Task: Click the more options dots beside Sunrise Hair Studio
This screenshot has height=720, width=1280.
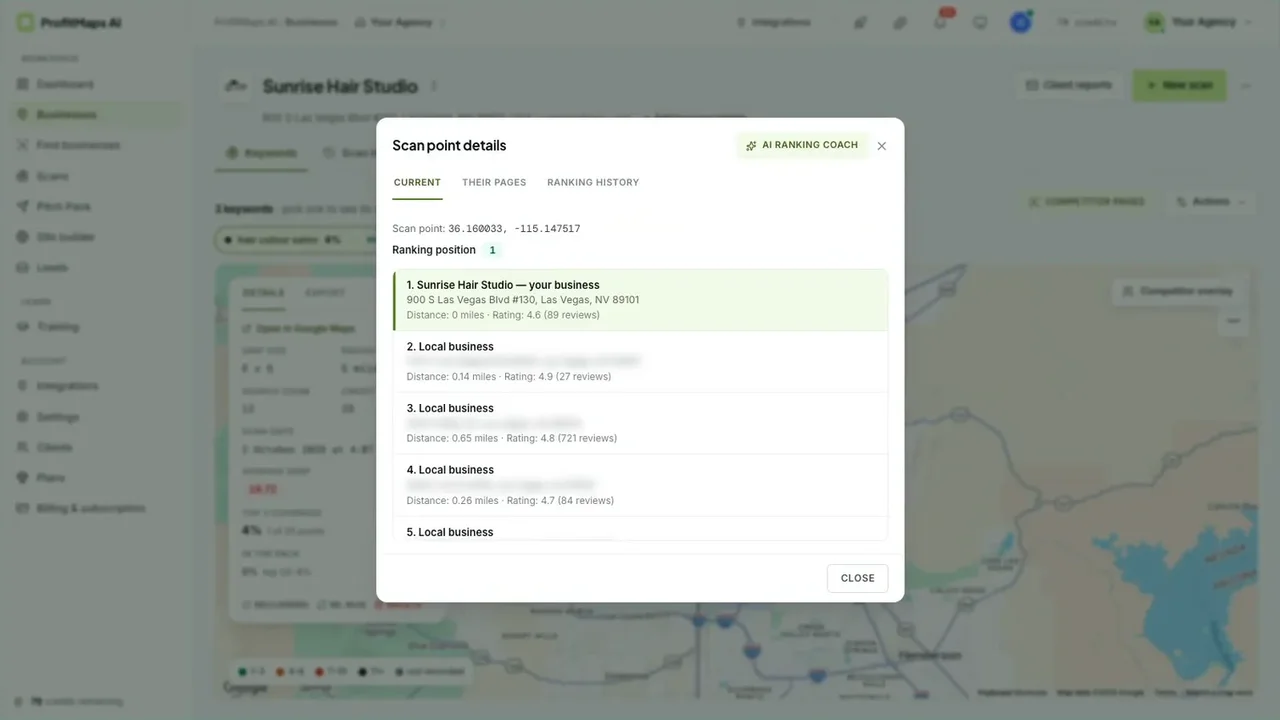Action: pyautogui.click(x=433, y=86)
